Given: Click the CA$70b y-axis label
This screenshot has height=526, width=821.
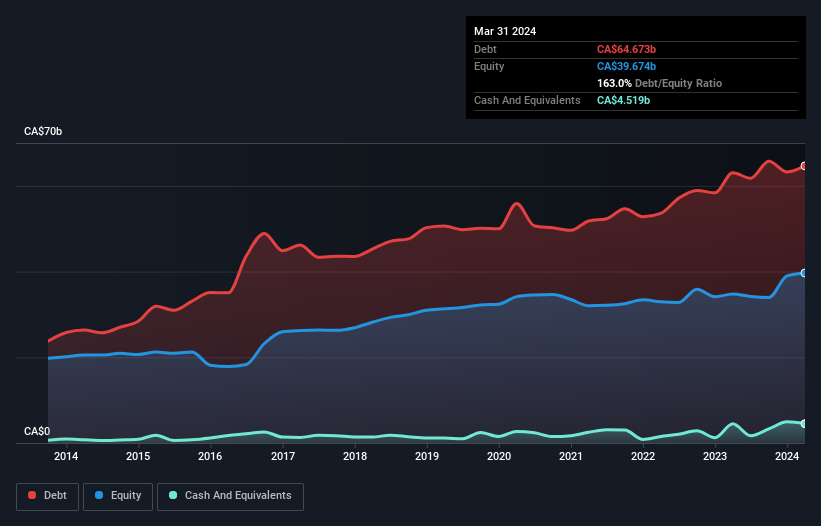Looking at the screenshot, I should point(43,131).
